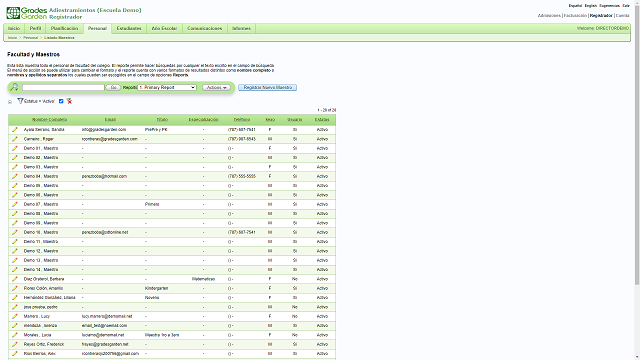The width and height of the screenshot is (640, 360).
Task: Click the Salir logout link
Action: (626, 6)
